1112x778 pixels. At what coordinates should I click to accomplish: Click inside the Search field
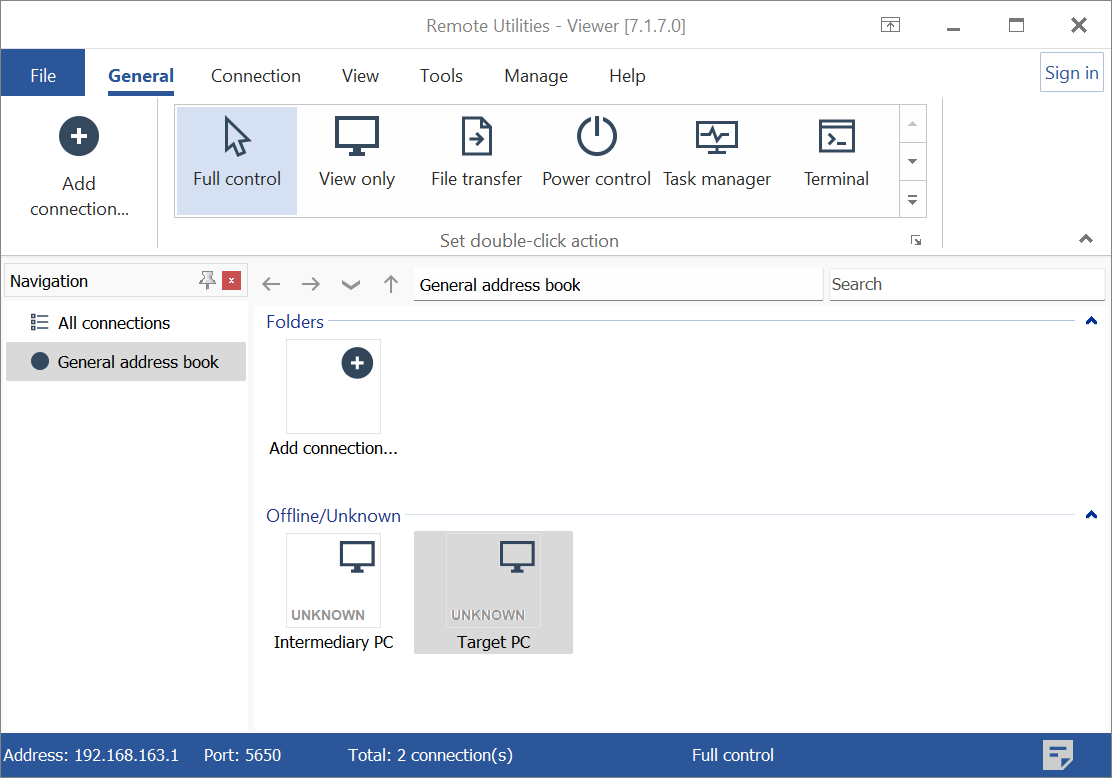(x=966, y=284)
